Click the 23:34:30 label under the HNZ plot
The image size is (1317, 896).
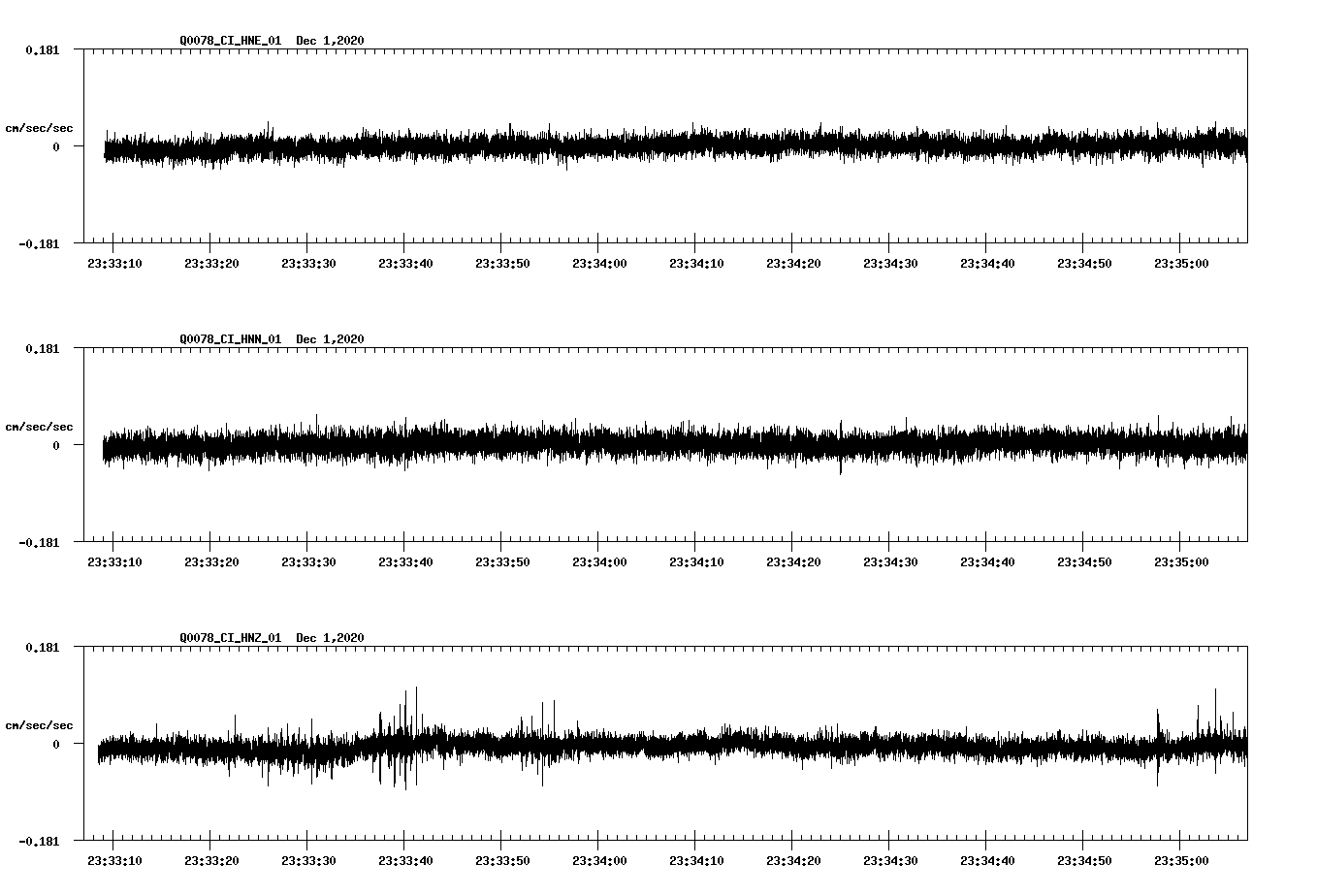coord(891,859)
